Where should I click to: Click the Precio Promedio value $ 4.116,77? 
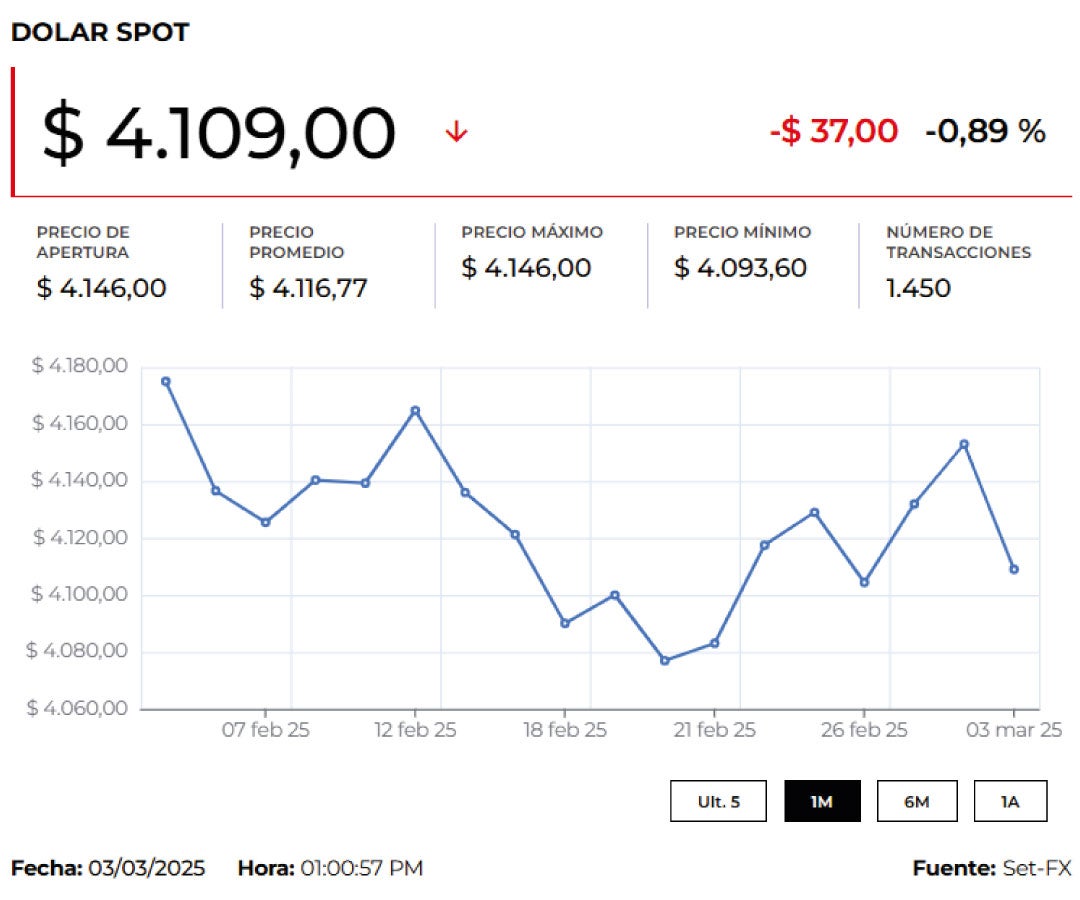pos(308,288)
